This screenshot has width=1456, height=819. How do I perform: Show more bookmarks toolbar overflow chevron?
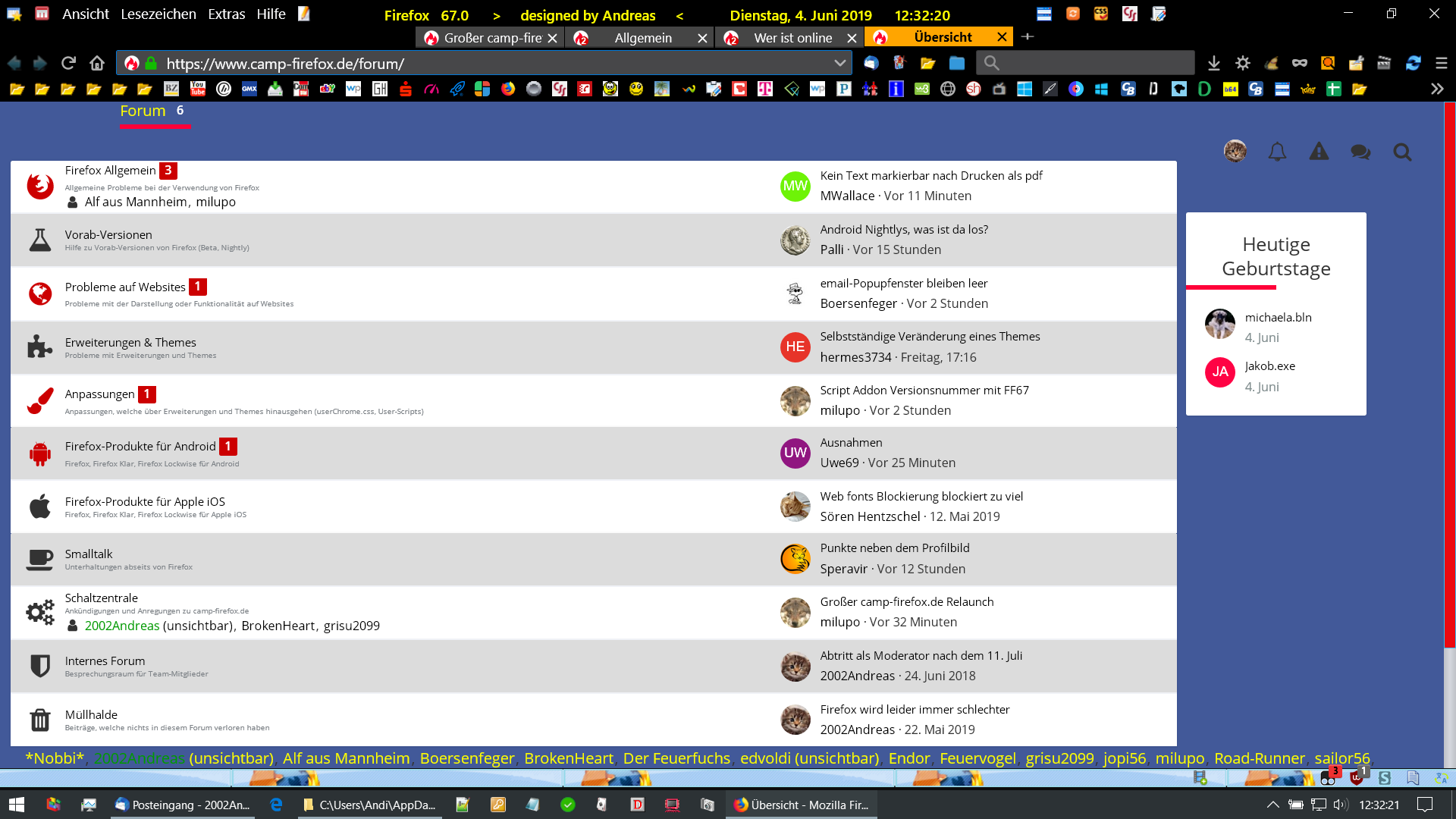coord(1436,89)
